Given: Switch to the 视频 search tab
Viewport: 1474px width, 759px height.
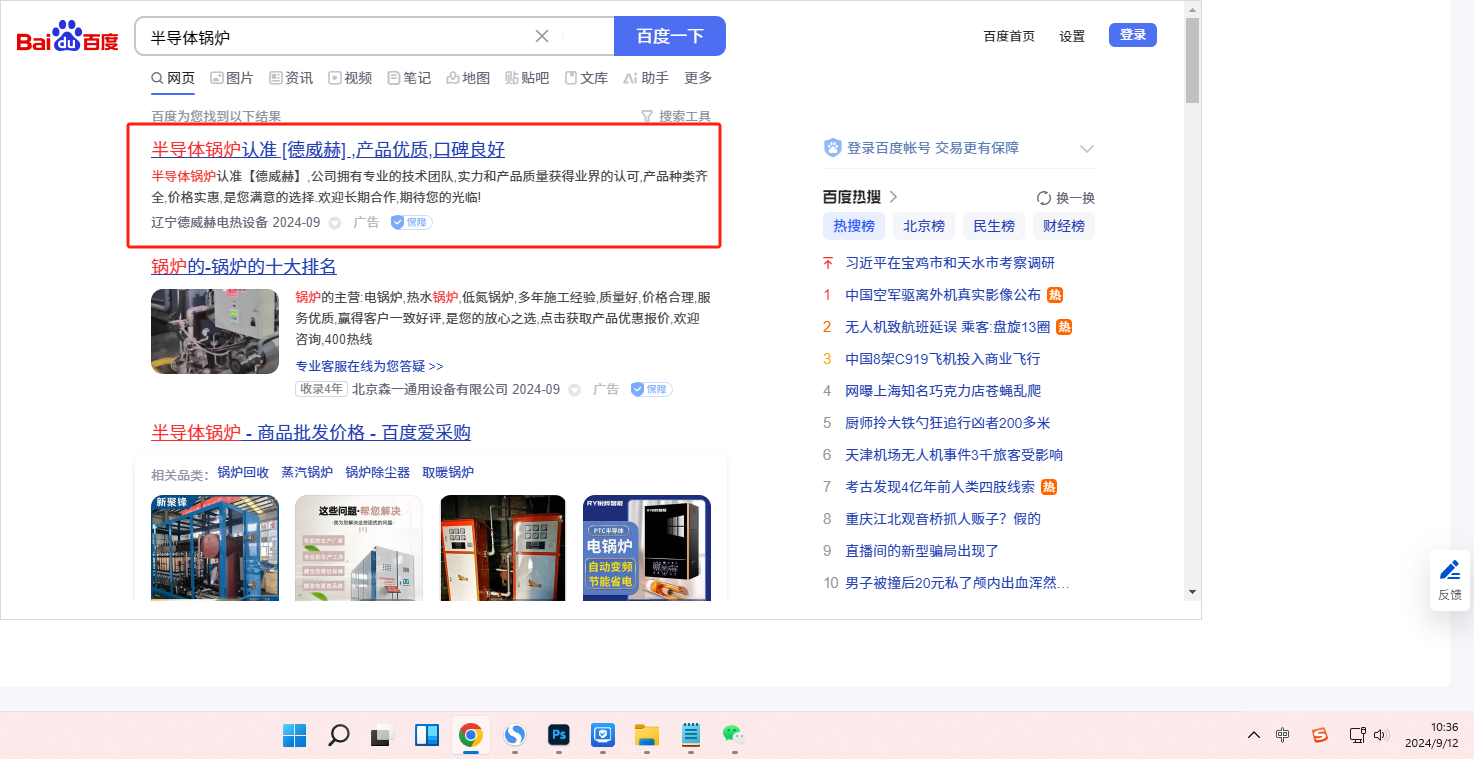Looking at the screenshot, I should click(350, 78).
